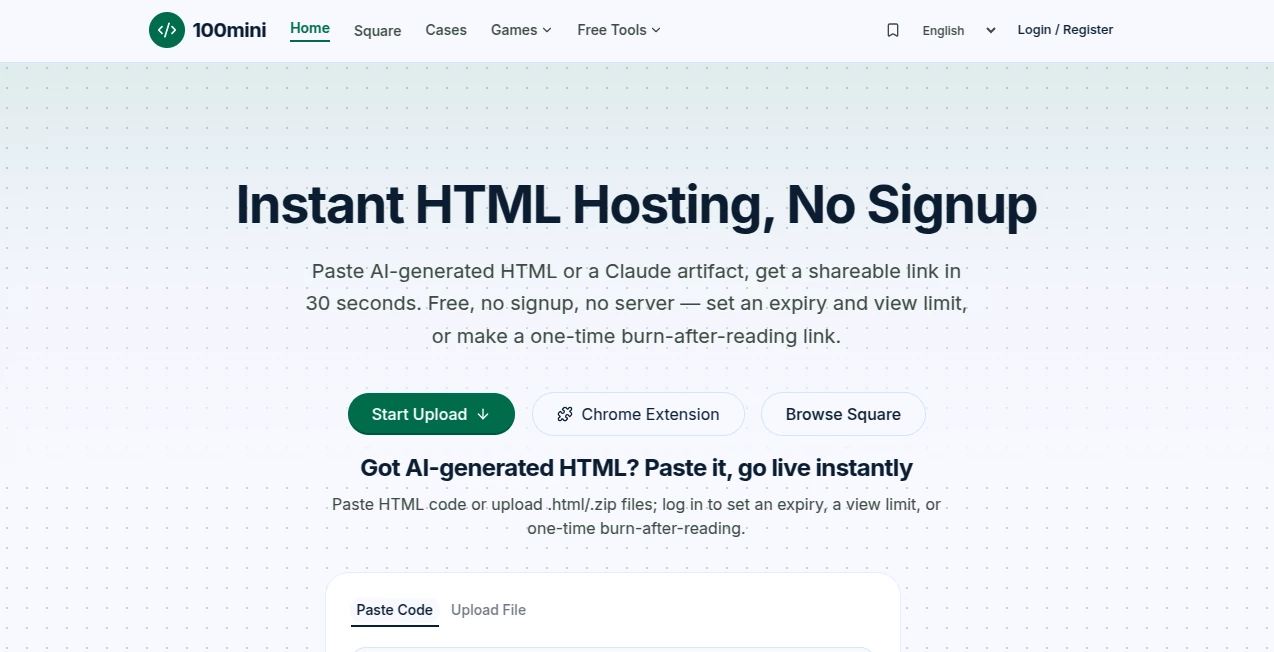Click the Login / Register link

click(x=1065, y=30)
